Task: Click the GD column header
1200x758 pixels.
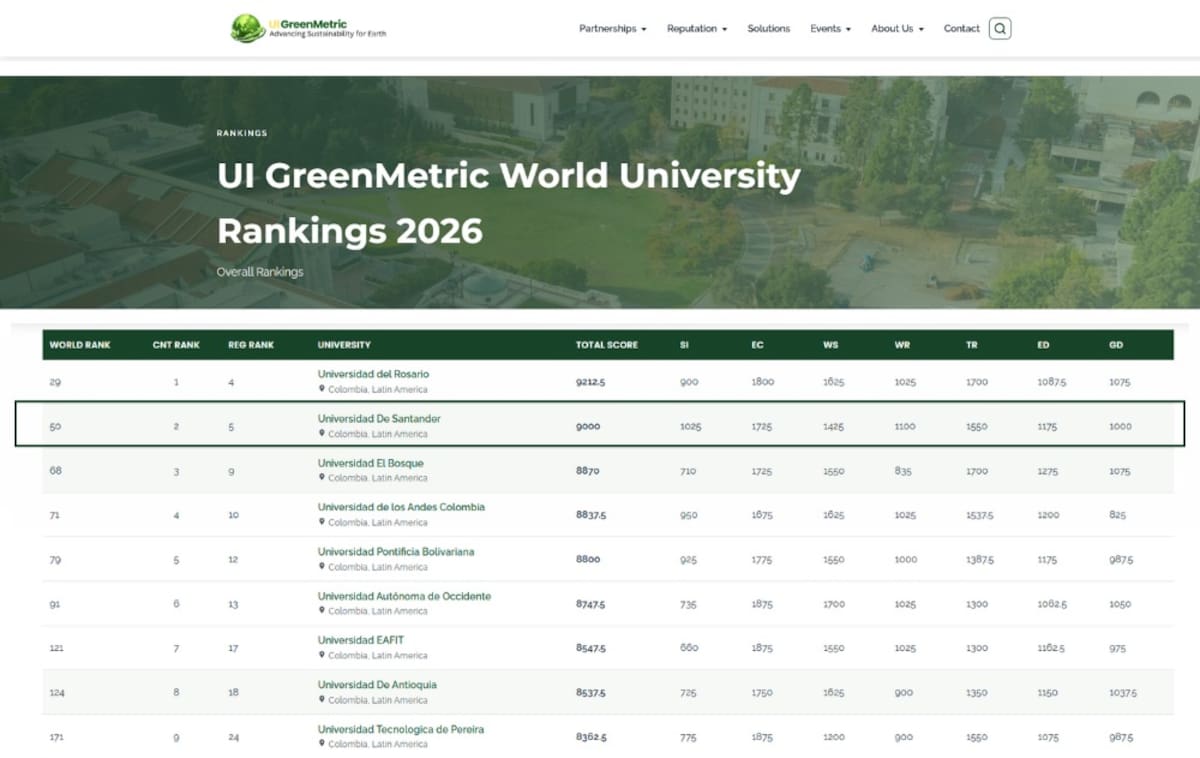Action: point(1116,345)
